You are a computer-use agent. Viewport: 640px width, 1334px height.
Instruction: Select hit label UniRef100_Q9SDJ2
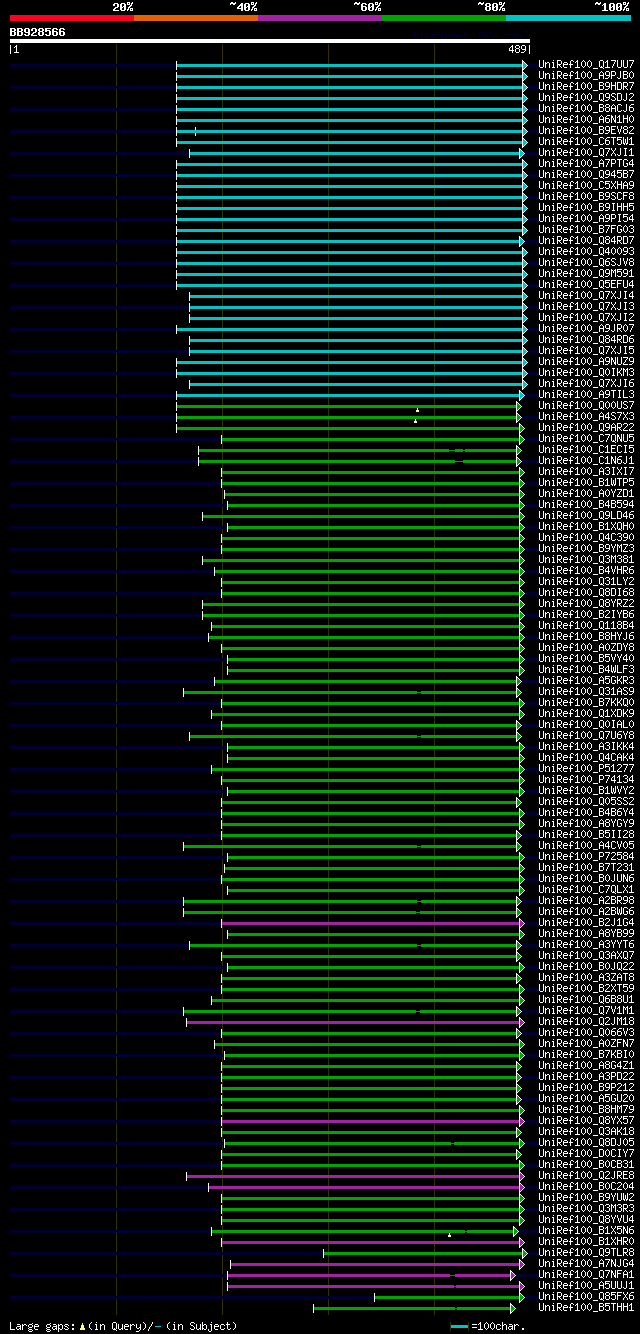point(586,97)
